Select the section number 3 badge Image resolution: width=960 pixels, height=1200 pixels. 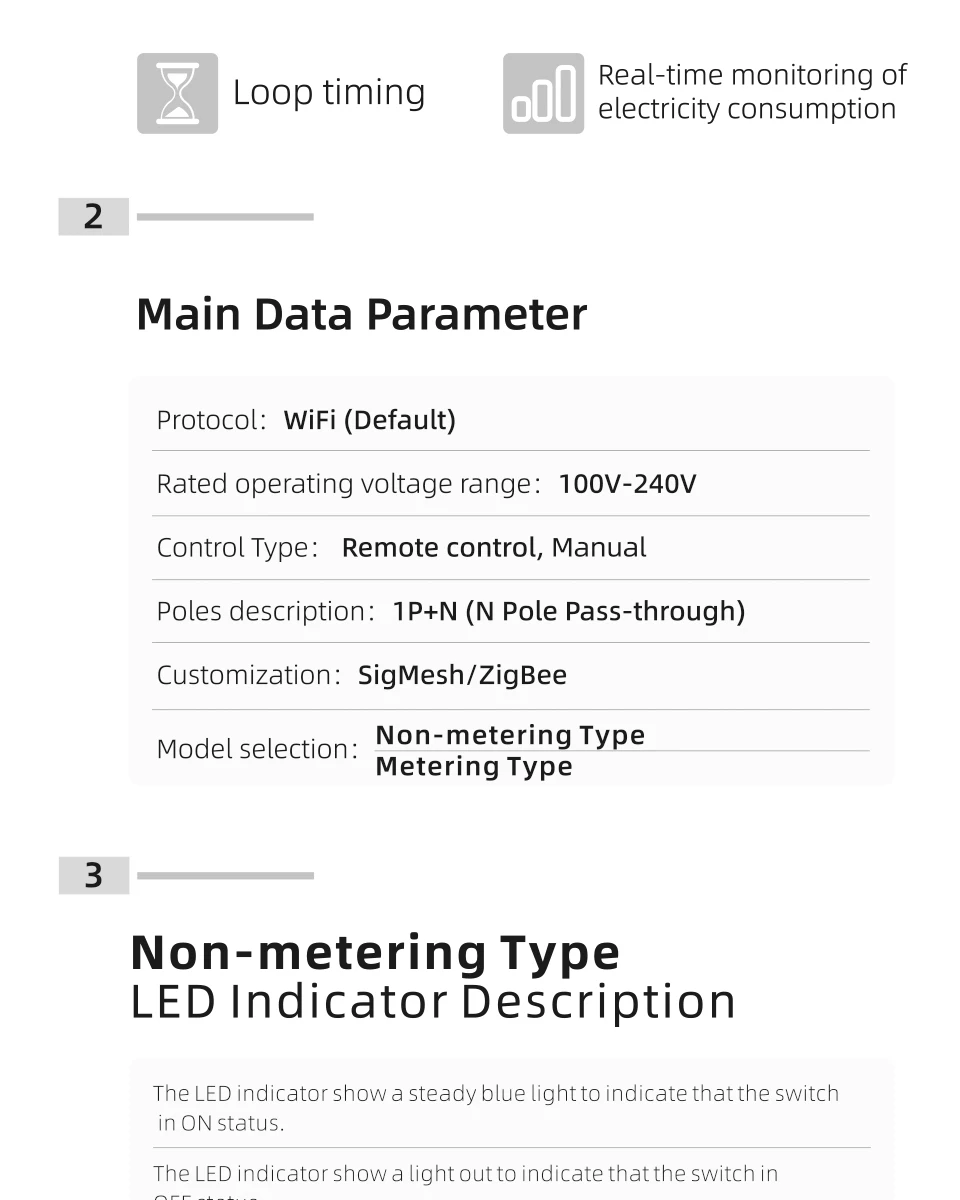pos(94,876)
